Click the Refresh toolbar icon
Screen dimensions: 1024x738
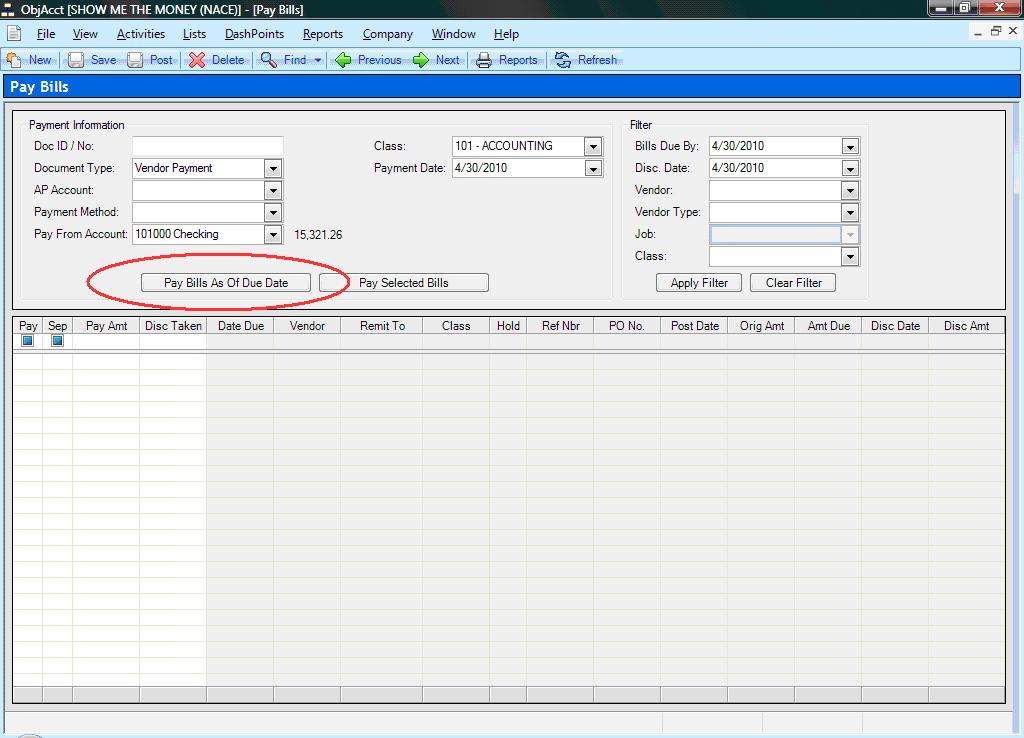click(563, 60)
